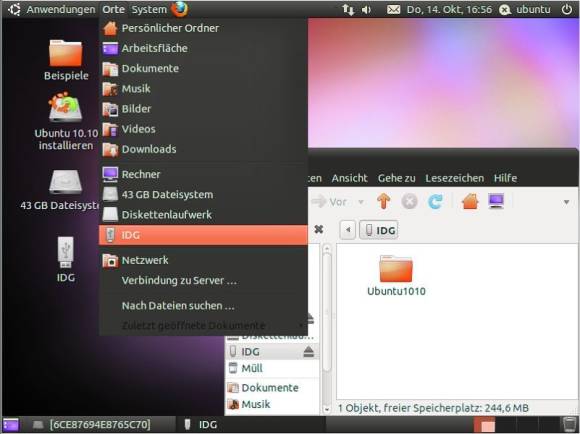Click the location bar back-scroll arrow
Screen dimensions: 580x434
(348, 230)
